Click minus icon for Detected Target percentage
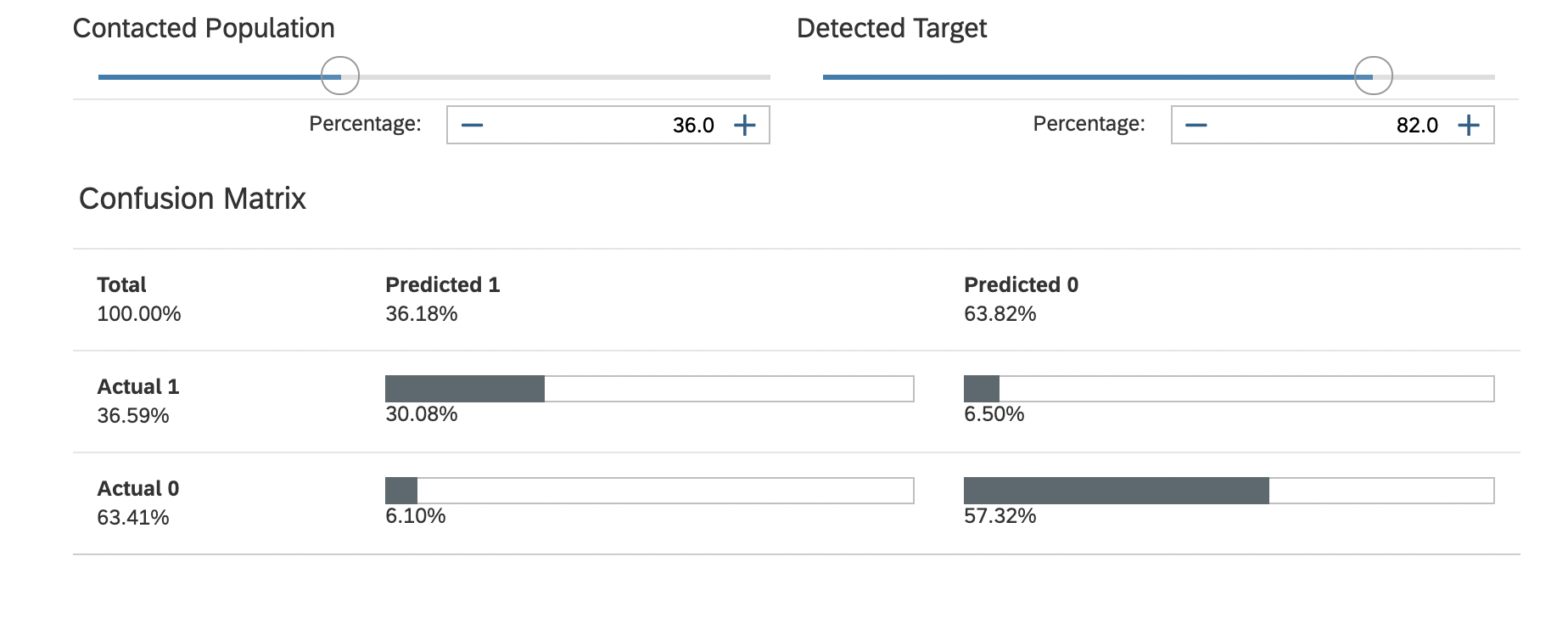This screenshot has width=1568, height=618. pos(1196,126)
